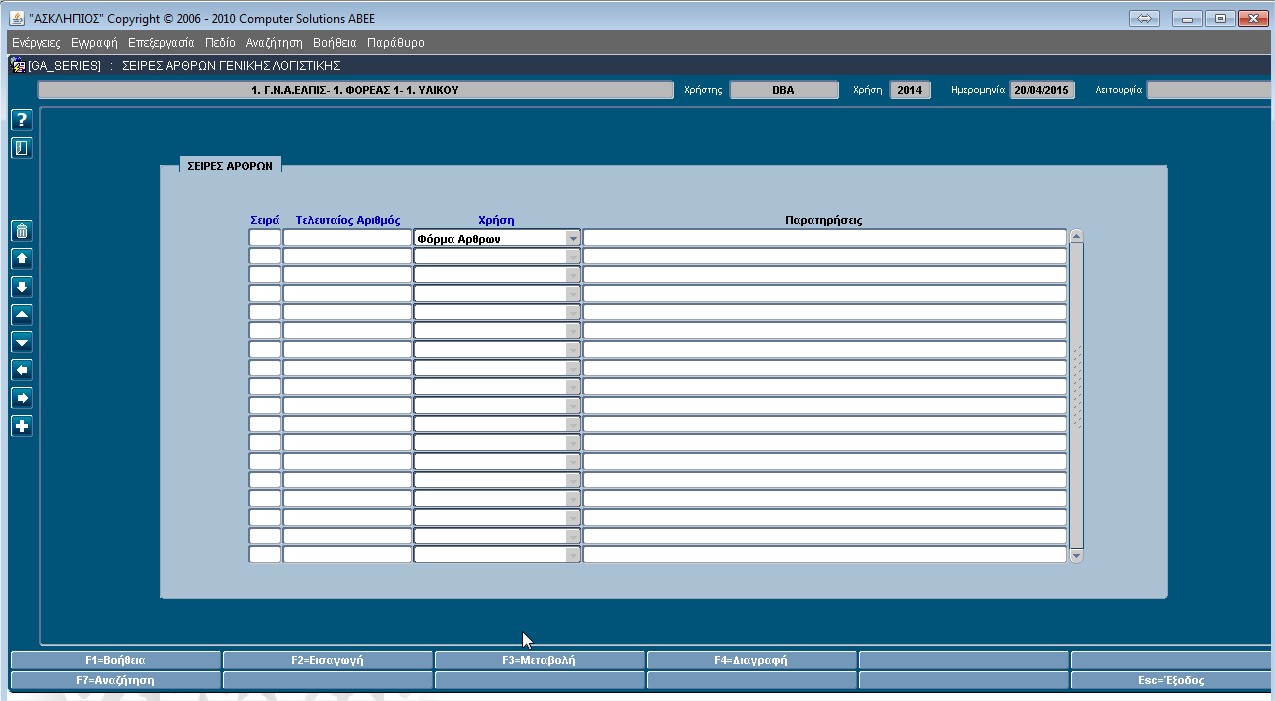This screenshot has width=1275, height=701.
Task: Open the third row Χρήση dropdown
Action: click(x=573, y=275)
